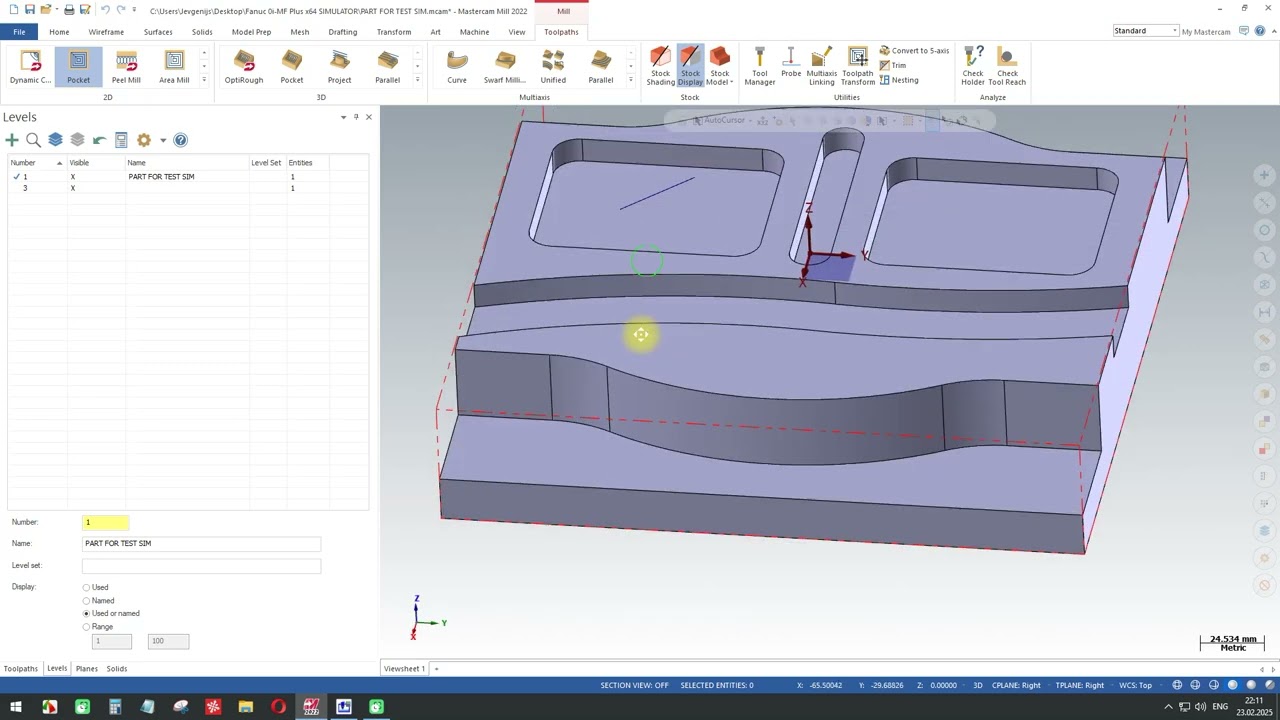The height and width of the screenshot is (720, 1280).
Task: Open Levels display options gear
Action: (x=144, y=140)
